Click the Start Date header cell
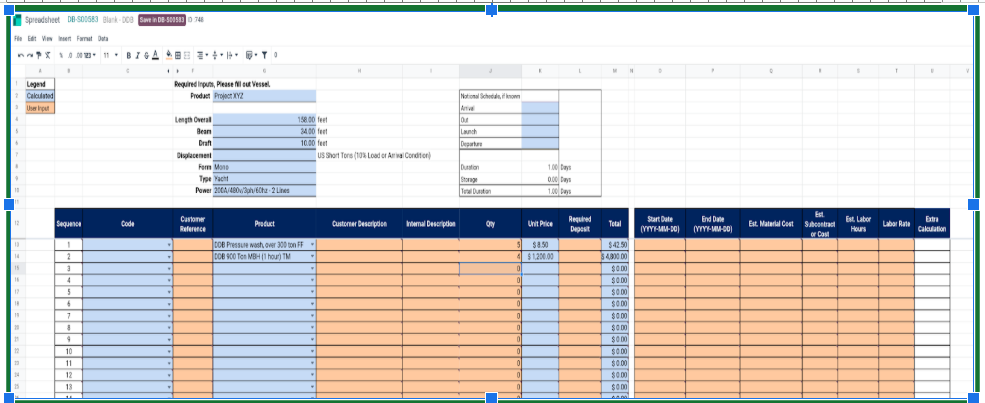The image size is (985, 403). 660,223
